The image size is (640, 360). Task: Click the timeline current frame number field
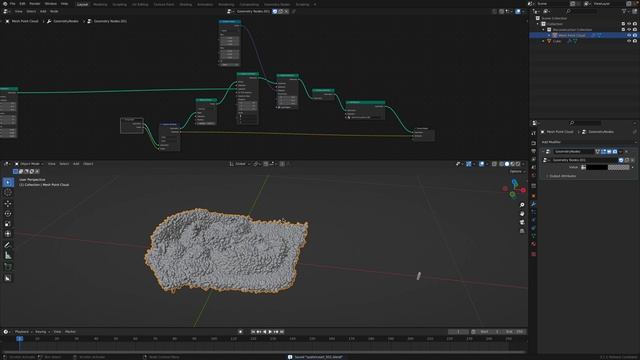458,332
